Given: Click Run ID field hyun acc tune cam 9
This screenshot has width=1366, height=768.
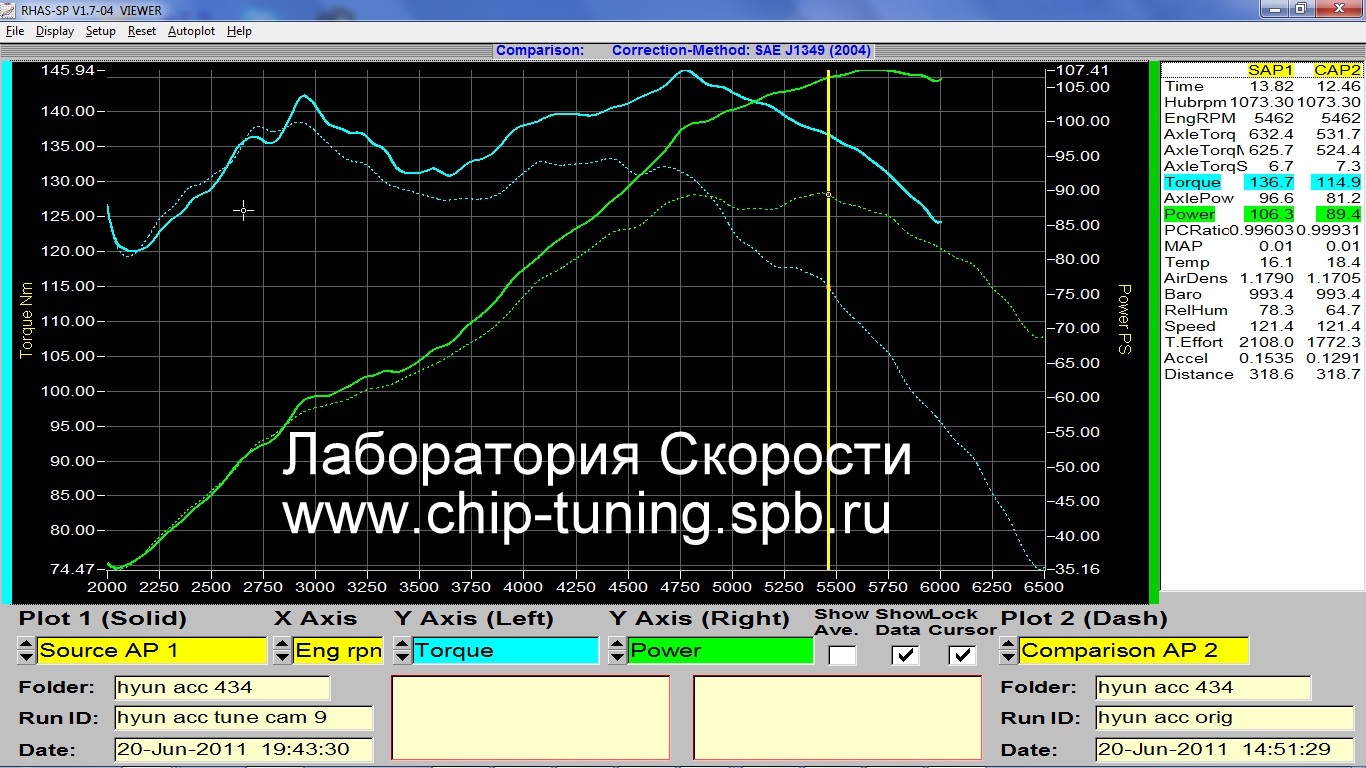Looking at the screenshot, I should [x=243, y=718].
